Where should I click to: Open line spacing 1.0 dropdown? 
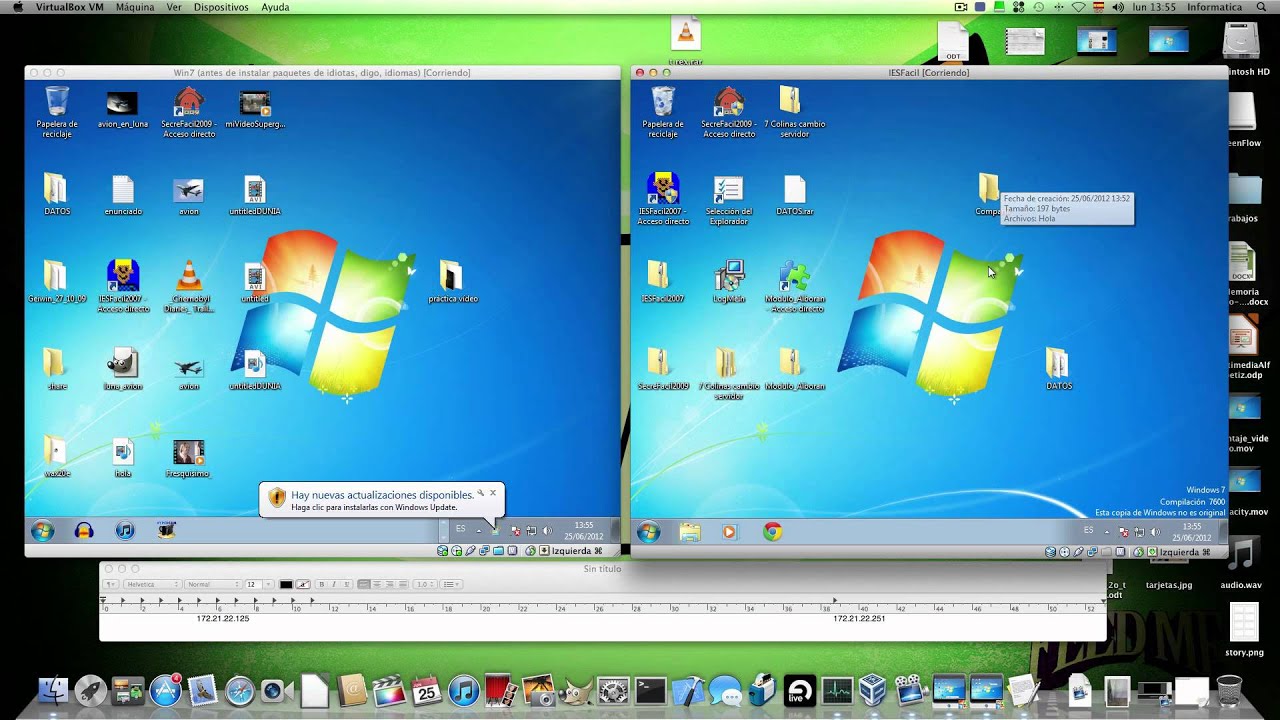click(x=425, y=584)
